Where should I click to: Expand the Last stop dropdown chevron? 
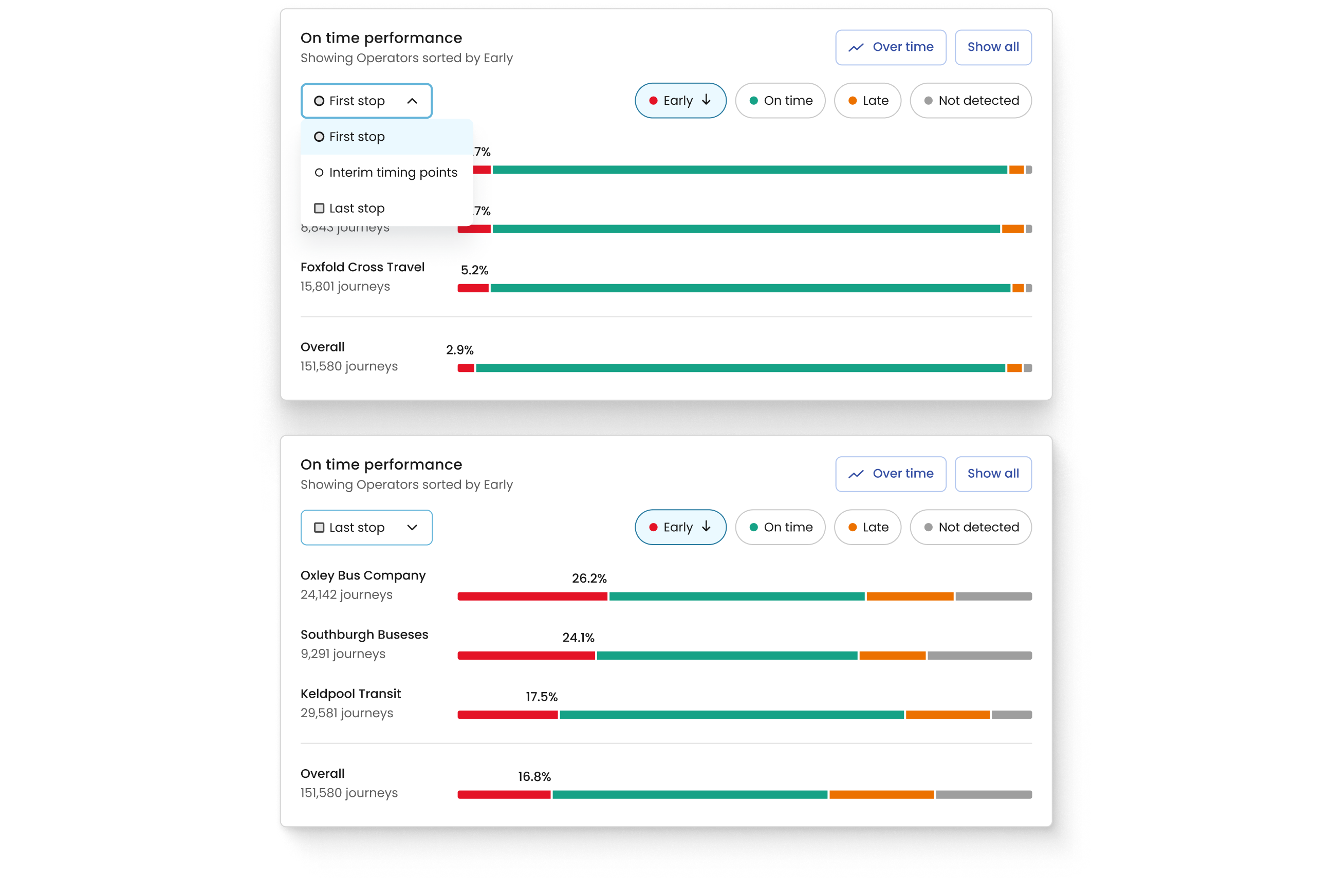click(x=412, y=528)
